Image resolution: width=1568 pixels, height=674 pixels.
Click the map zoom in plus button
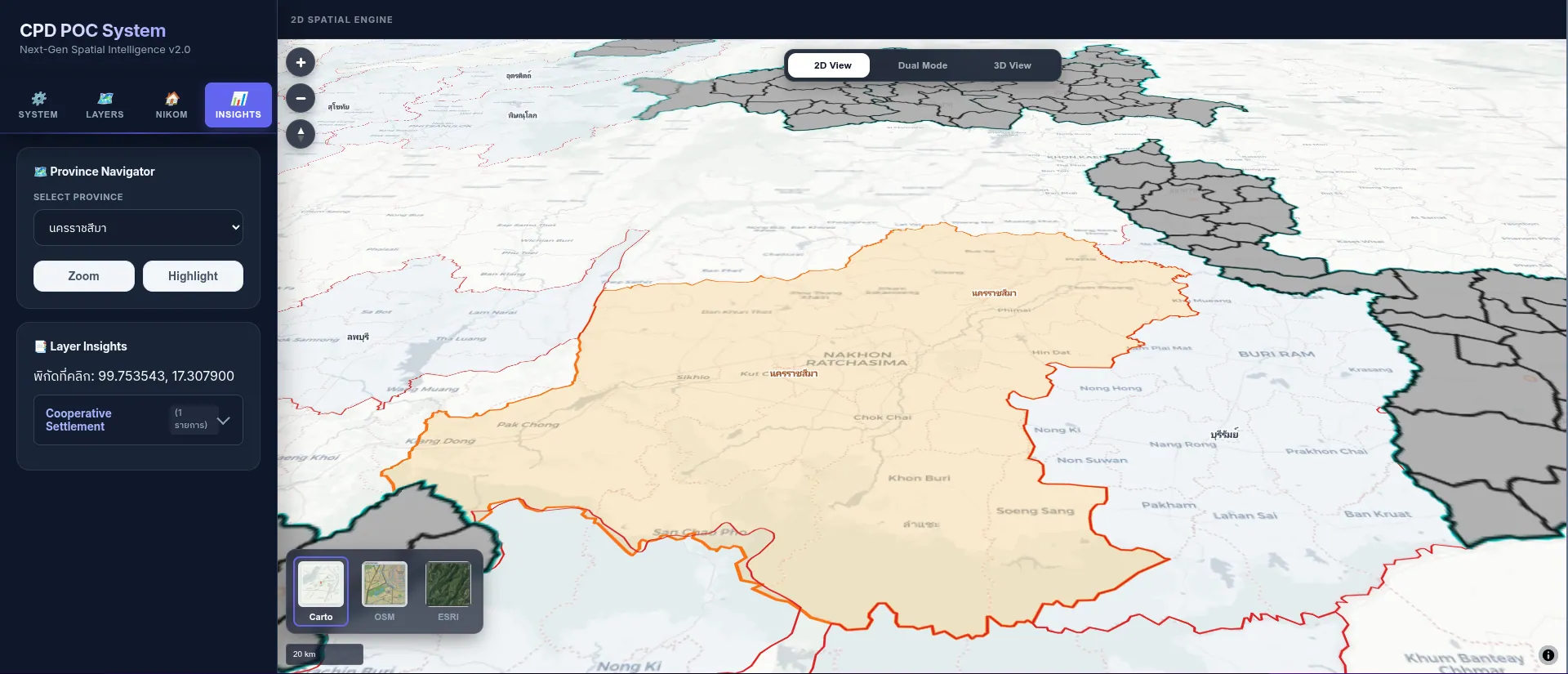pyautogui.click(x=301, y=62)
